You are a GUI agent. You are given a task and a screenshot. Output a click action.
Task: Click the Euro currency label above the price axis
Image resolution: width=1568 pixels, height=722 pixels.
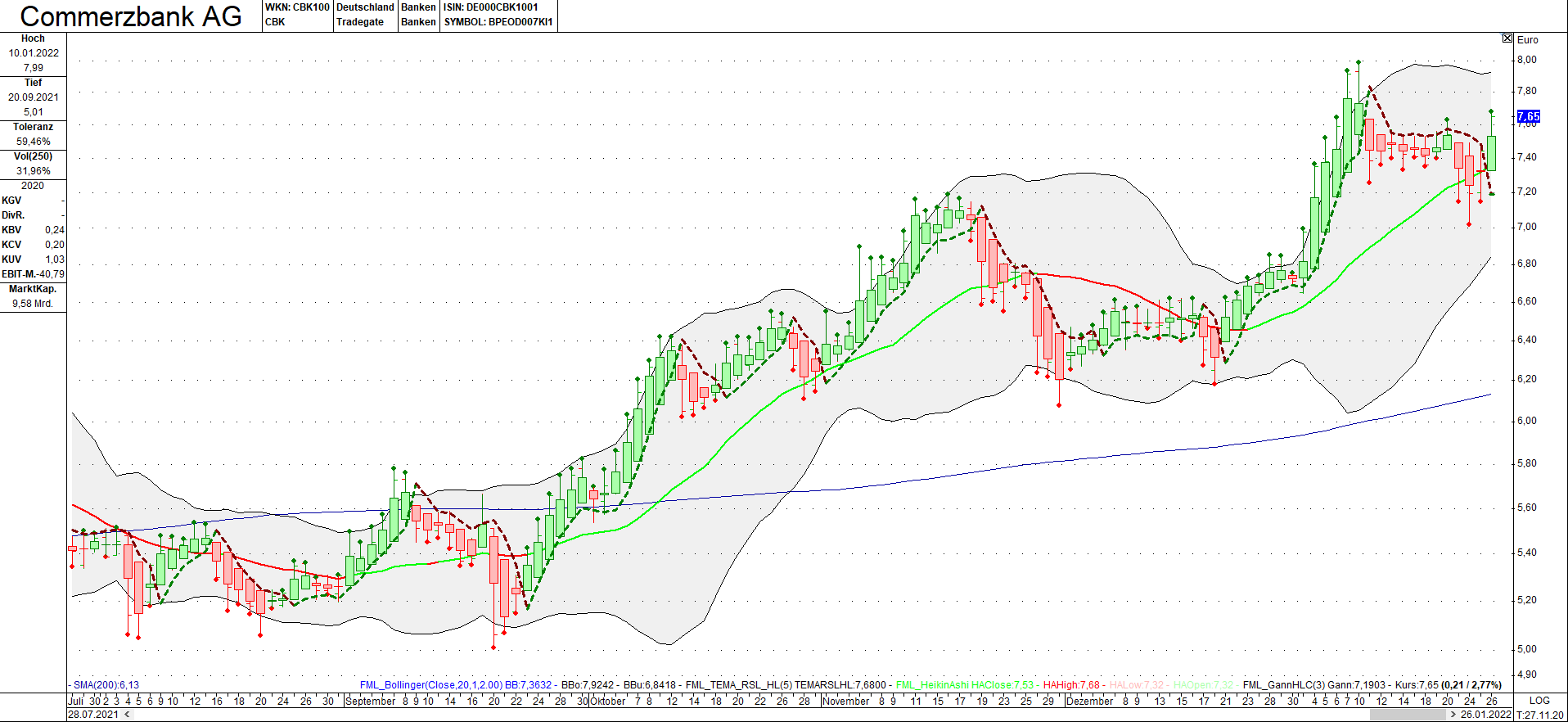click(1528, 39)
